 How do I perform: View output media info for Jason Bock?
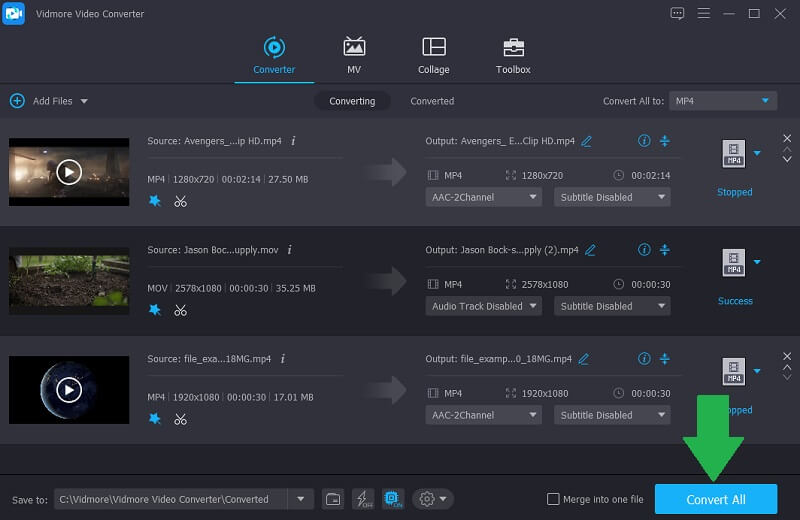pyautogui.click(x=644, y=250)
